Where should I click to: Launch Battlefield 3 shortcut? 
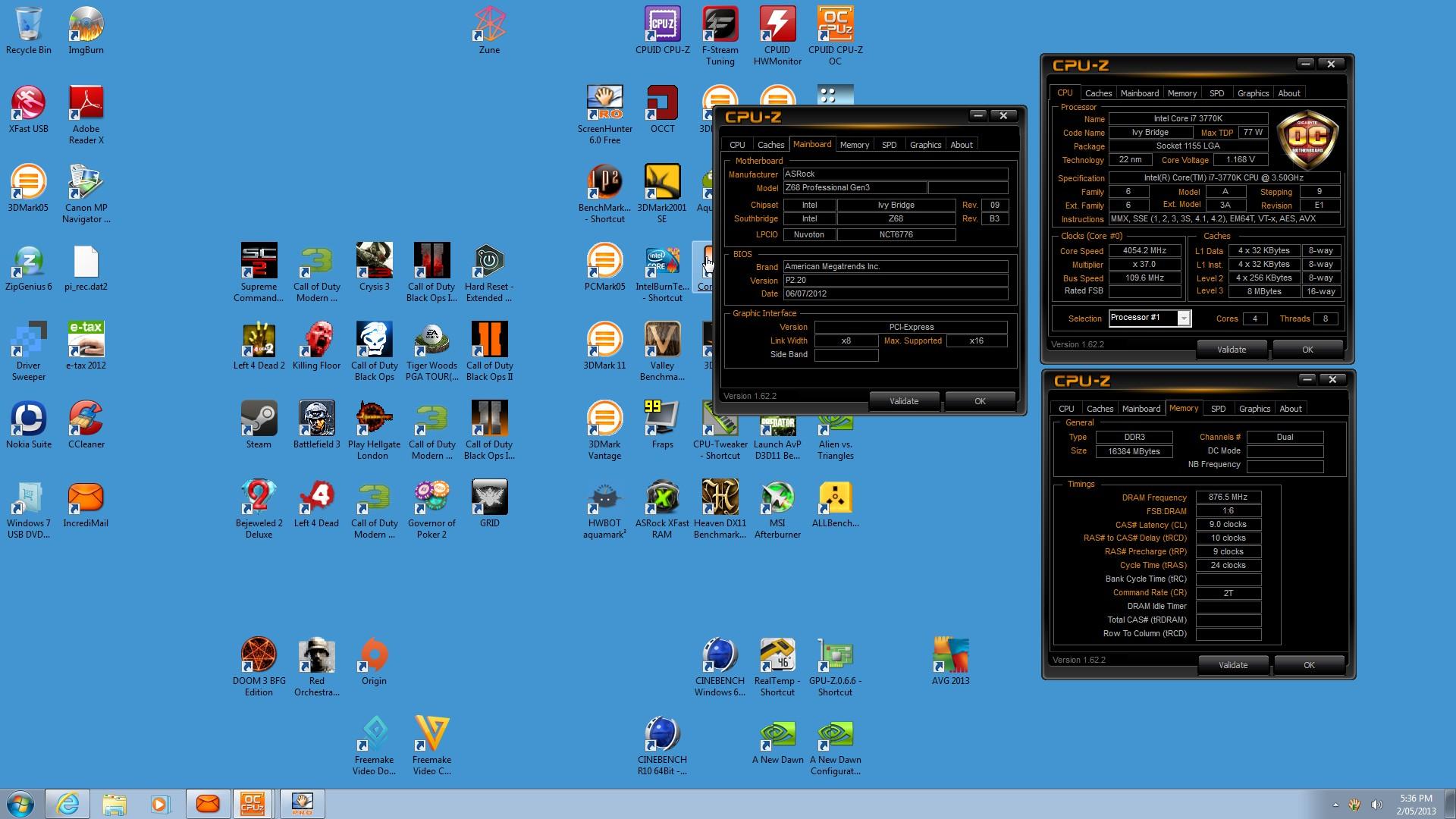317,425
